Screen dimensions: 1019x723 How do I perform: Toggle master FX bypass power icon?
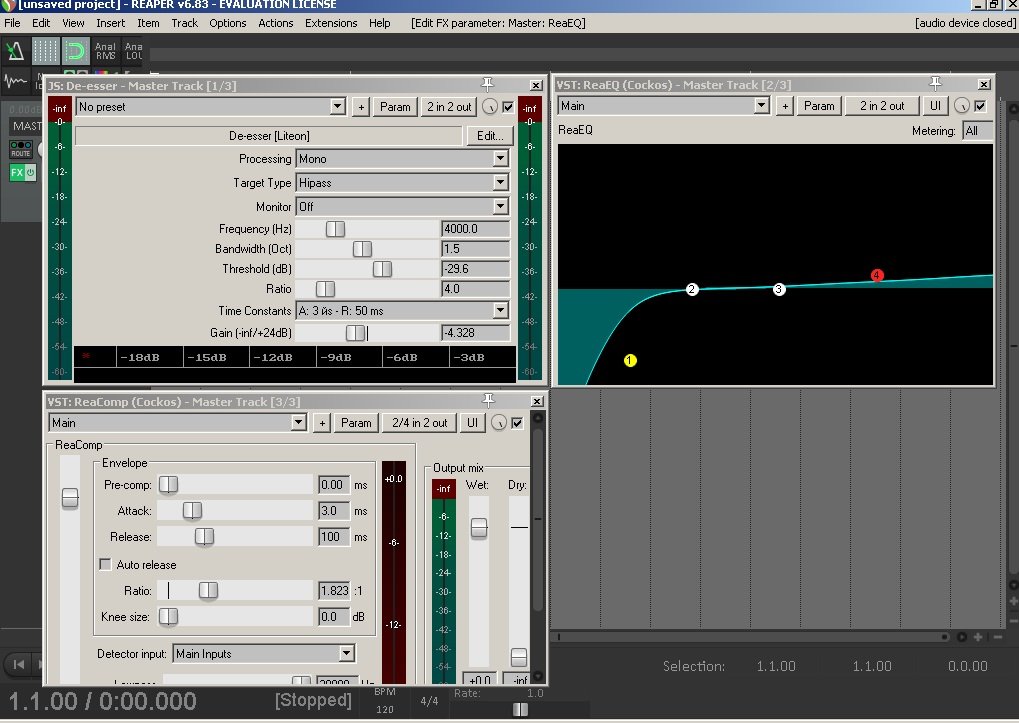click(30, 173)
